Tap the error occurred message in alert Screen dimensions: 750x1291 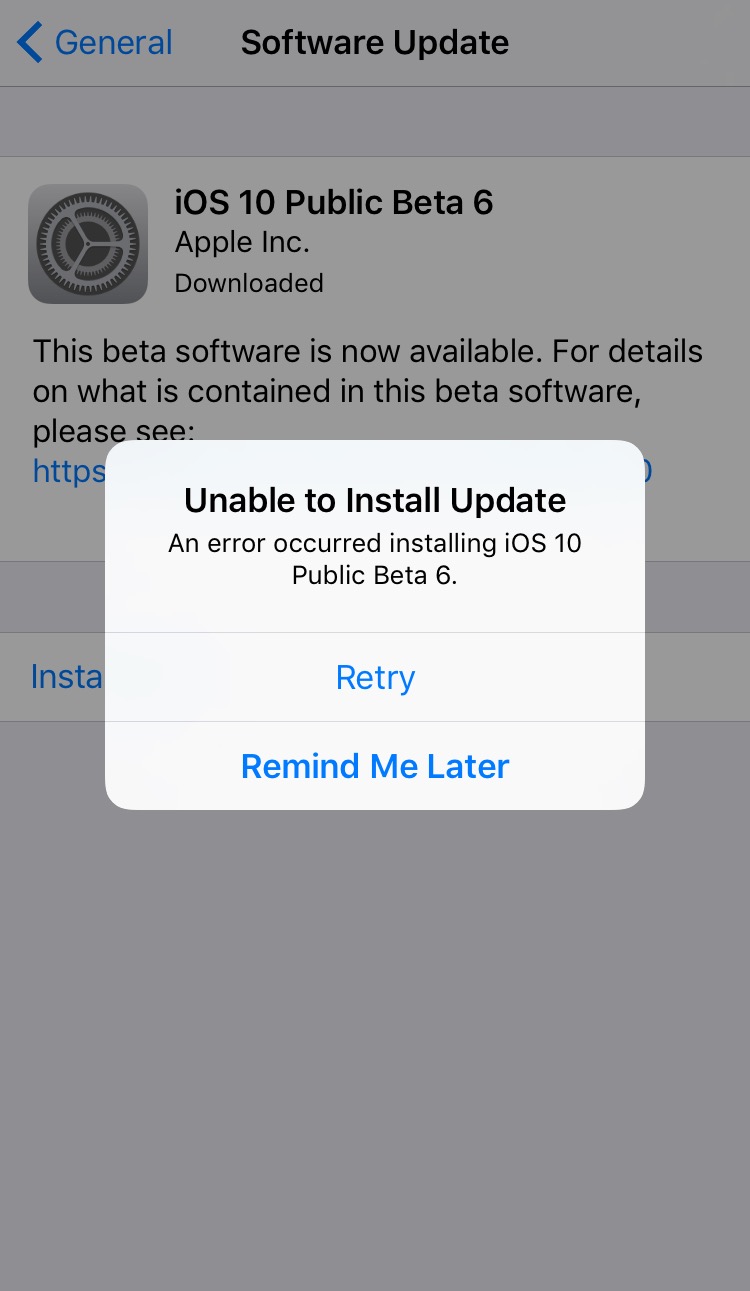(x=375, y=560)
